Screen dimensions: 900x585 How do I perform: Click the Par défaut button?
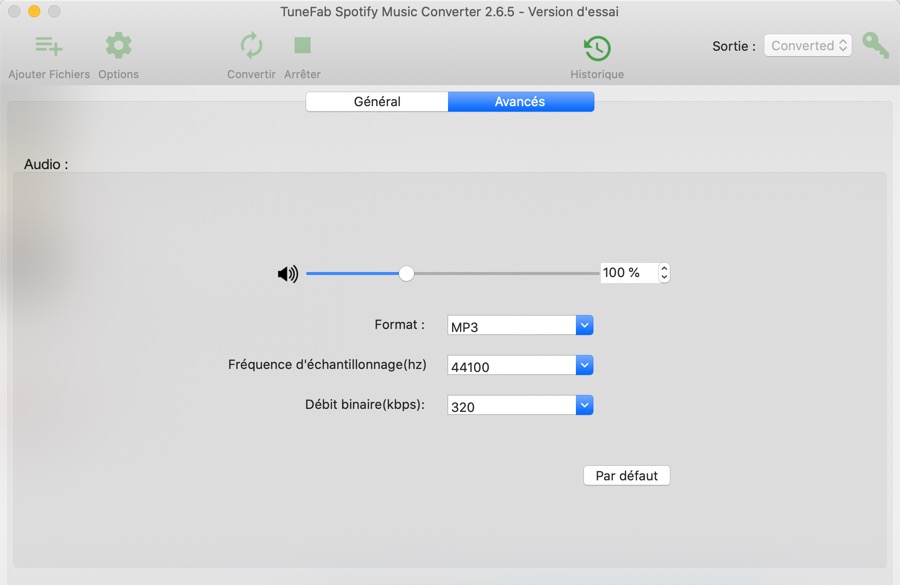tap(626, 476)
